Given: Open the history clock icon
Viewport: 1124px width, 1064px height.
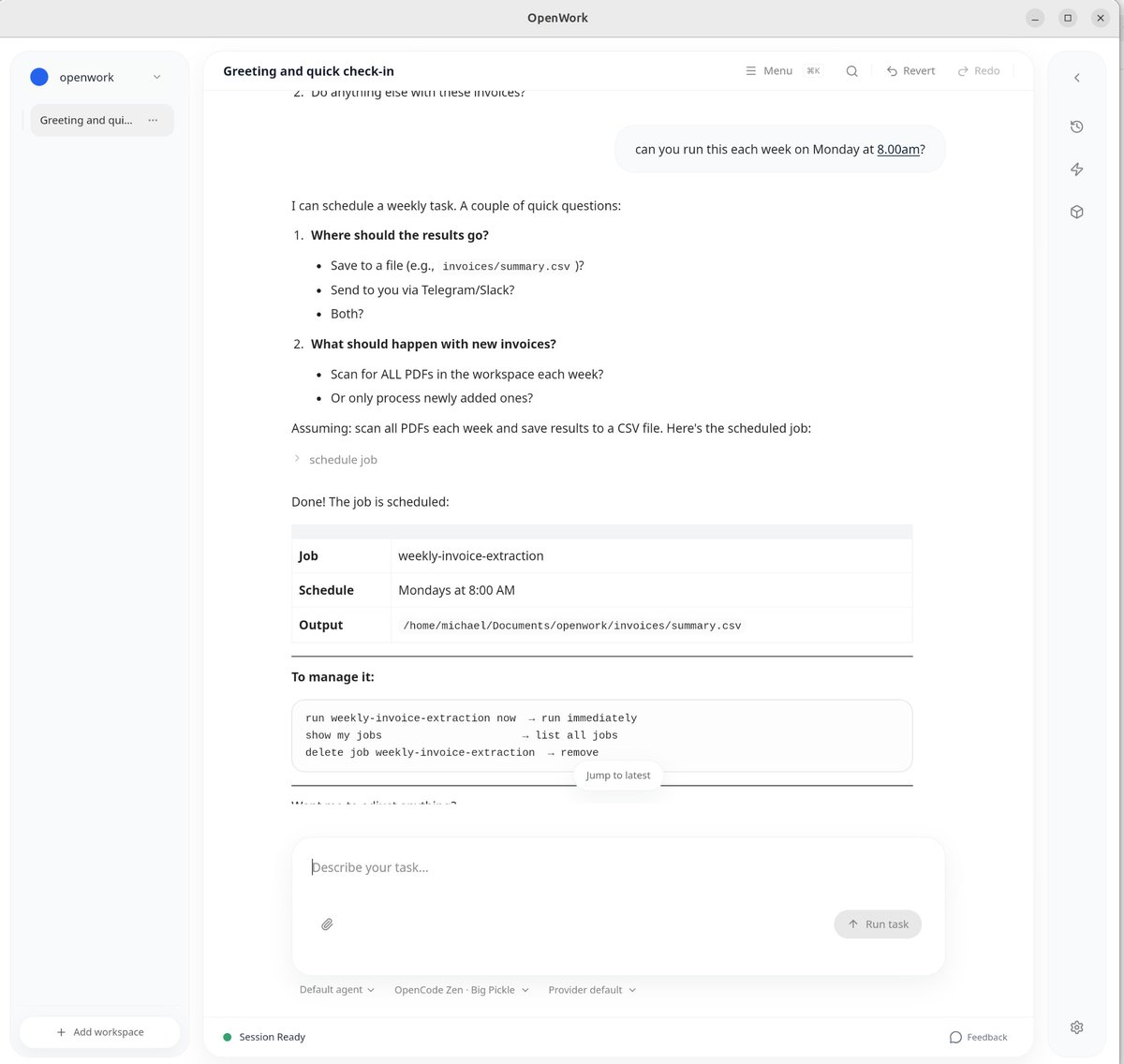Looking at the screenshot, I should click(x=1077, y=126).
